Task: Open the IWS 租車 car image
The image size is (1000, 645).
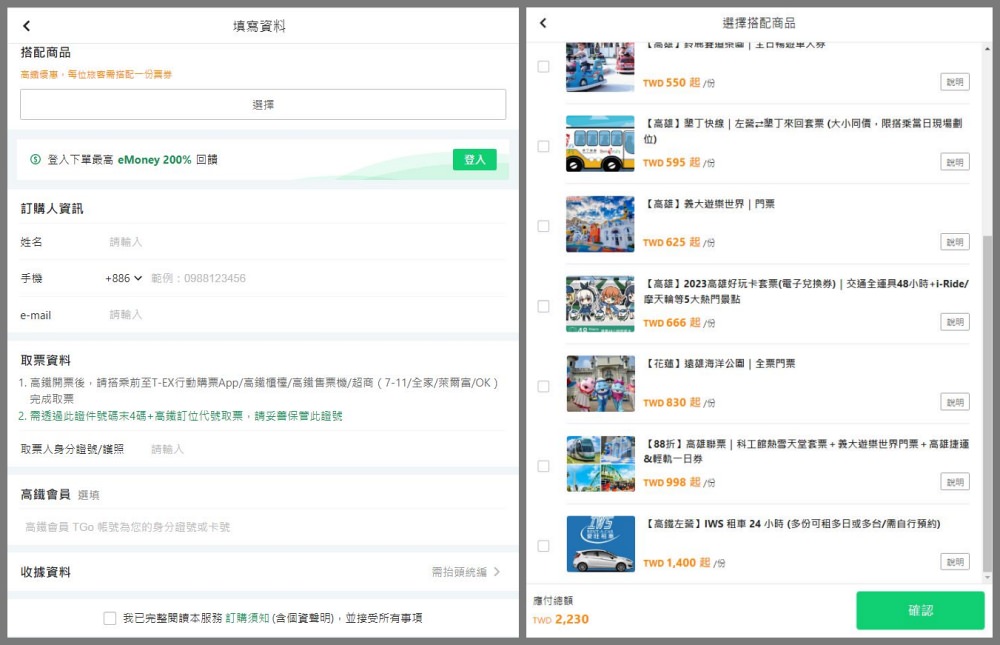Action: coord(600,544)
